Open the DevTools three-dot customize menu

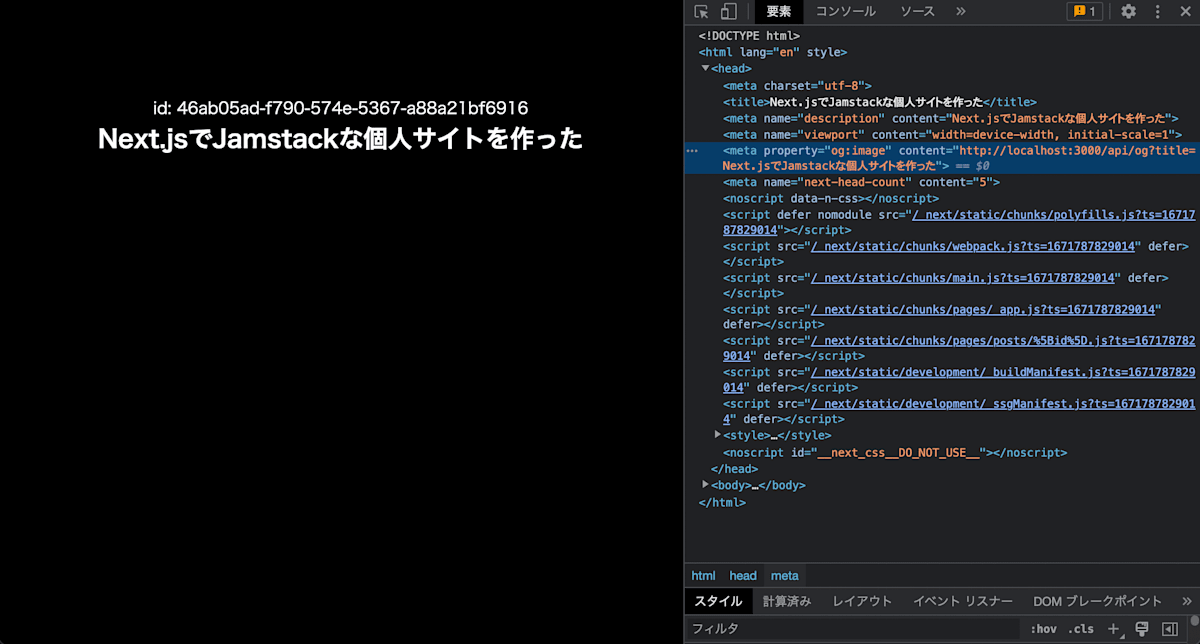pos(1158,12)
